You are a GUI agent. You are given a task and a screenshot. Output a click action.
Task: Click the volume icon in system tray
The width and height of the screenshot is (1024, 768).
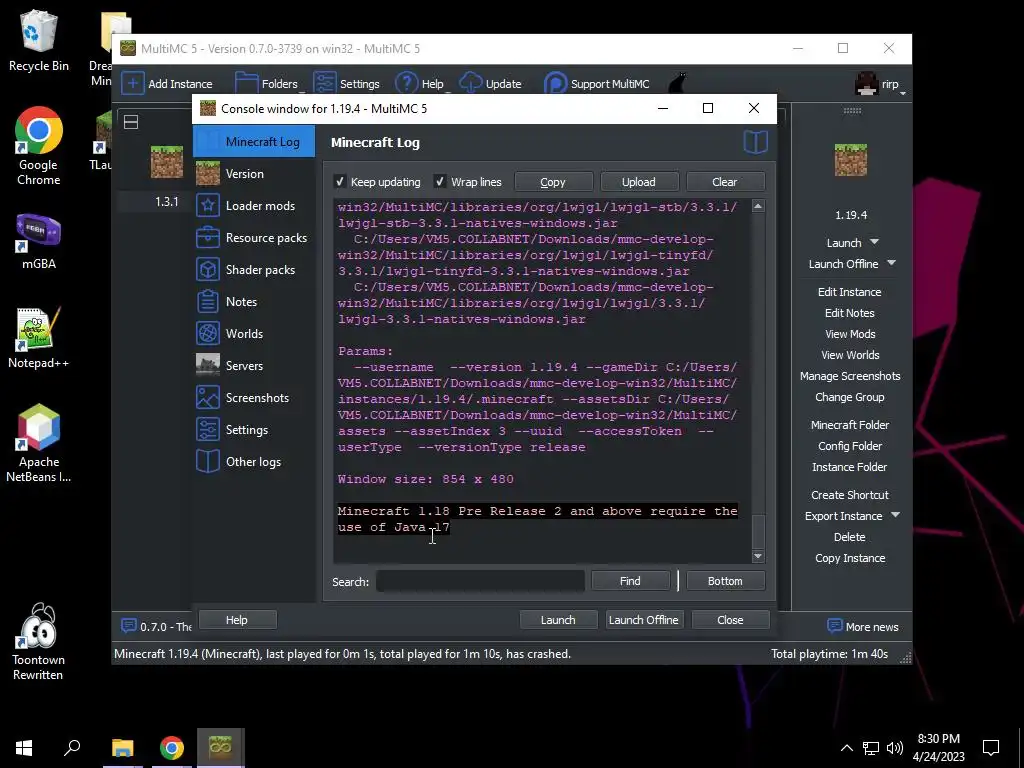(x=895, y=748)
